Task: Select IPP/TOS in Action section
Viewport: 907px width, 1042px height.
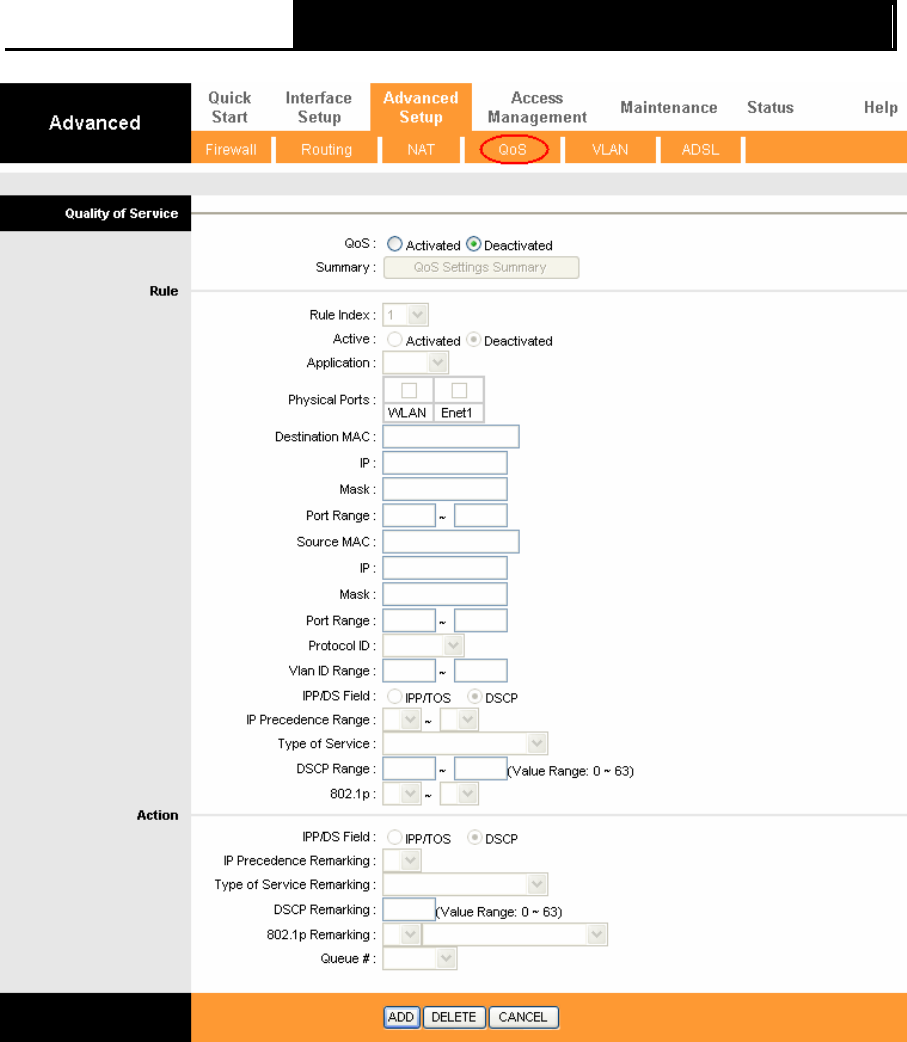Action: [395, 837]
